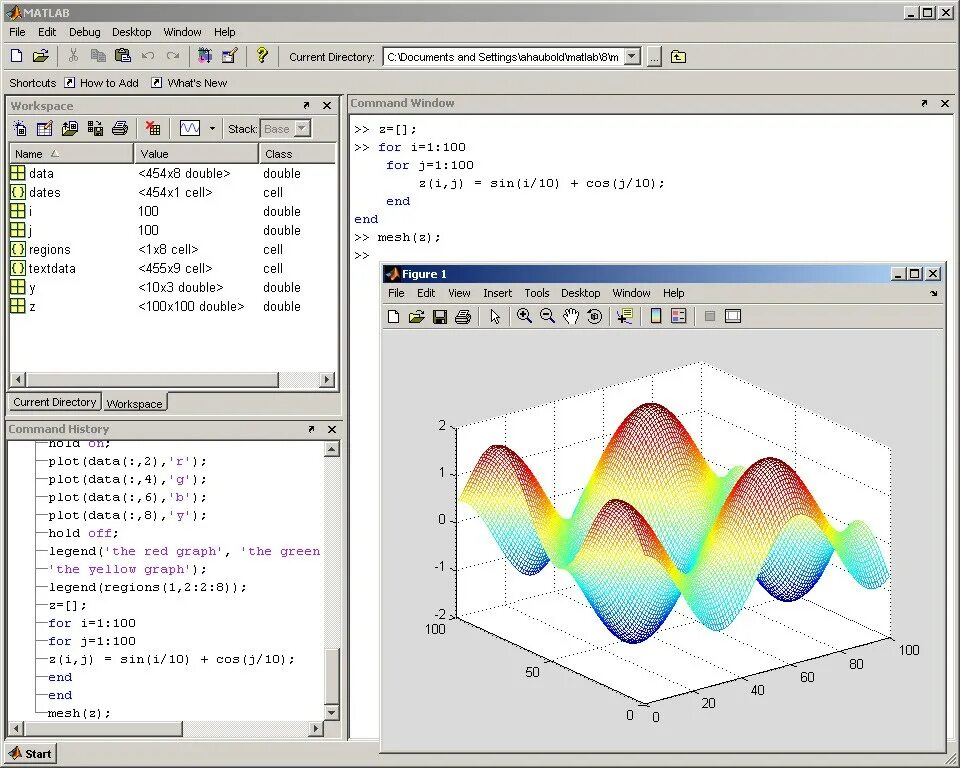Click the Value column header in the Workspace

(197, 154)
